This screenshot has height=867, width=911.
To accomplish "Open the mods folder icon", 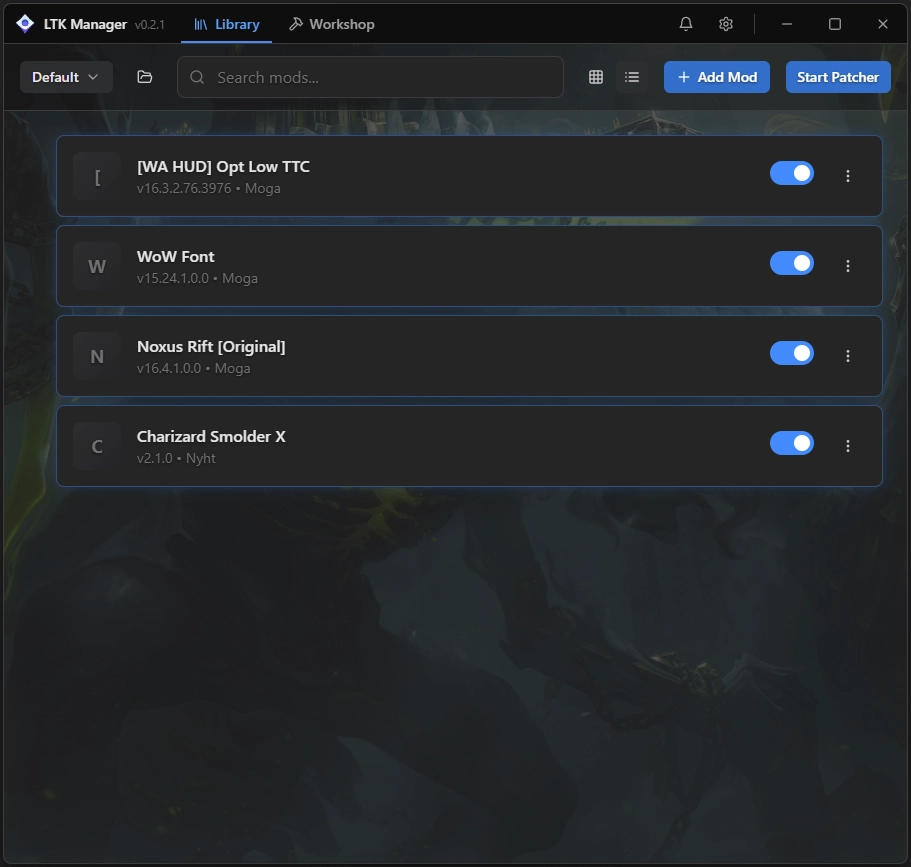I will coord(145,77).
